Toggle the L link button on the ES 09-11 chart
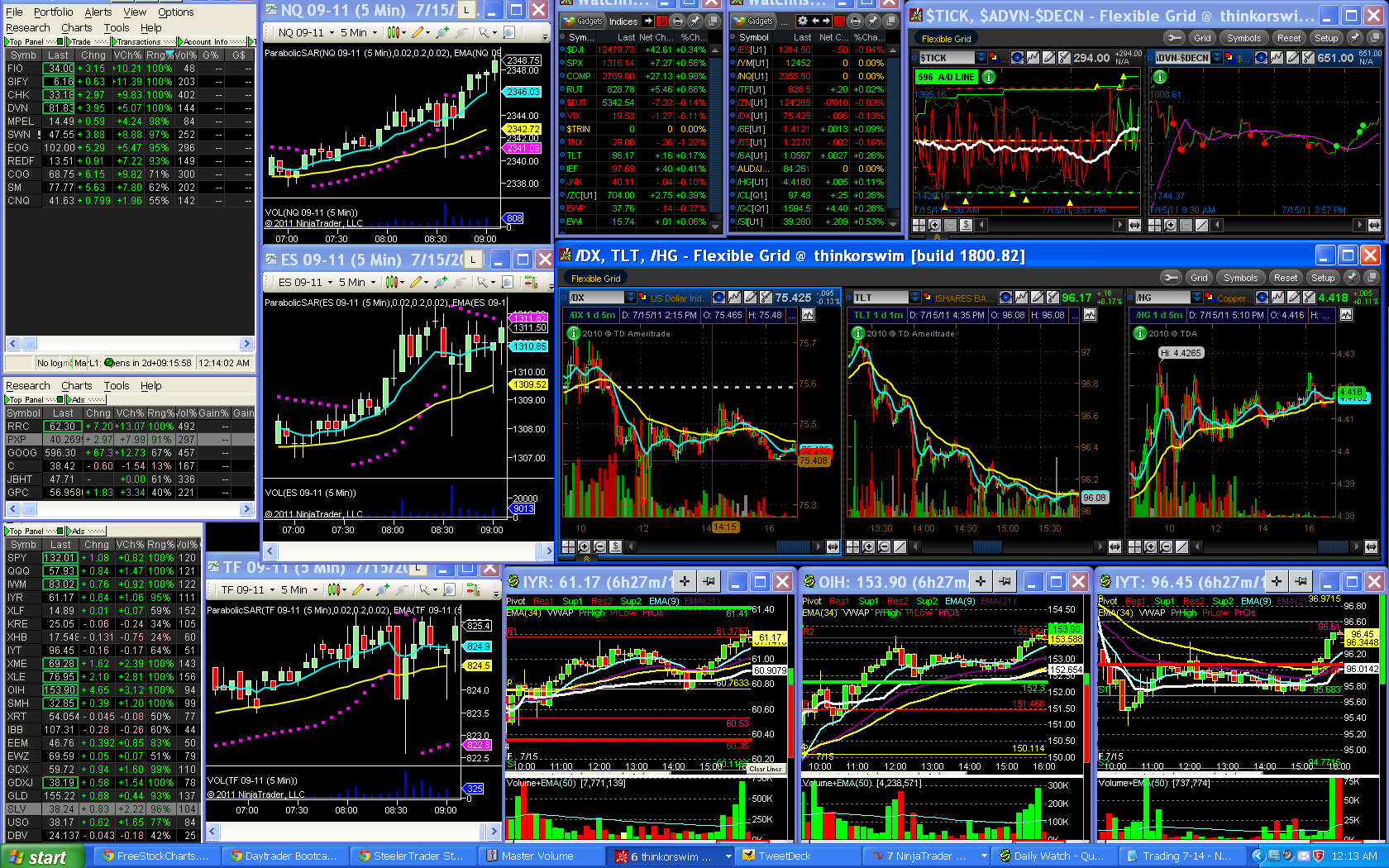The width and height of the screenshot is (1389, 868). click(473, 260)
